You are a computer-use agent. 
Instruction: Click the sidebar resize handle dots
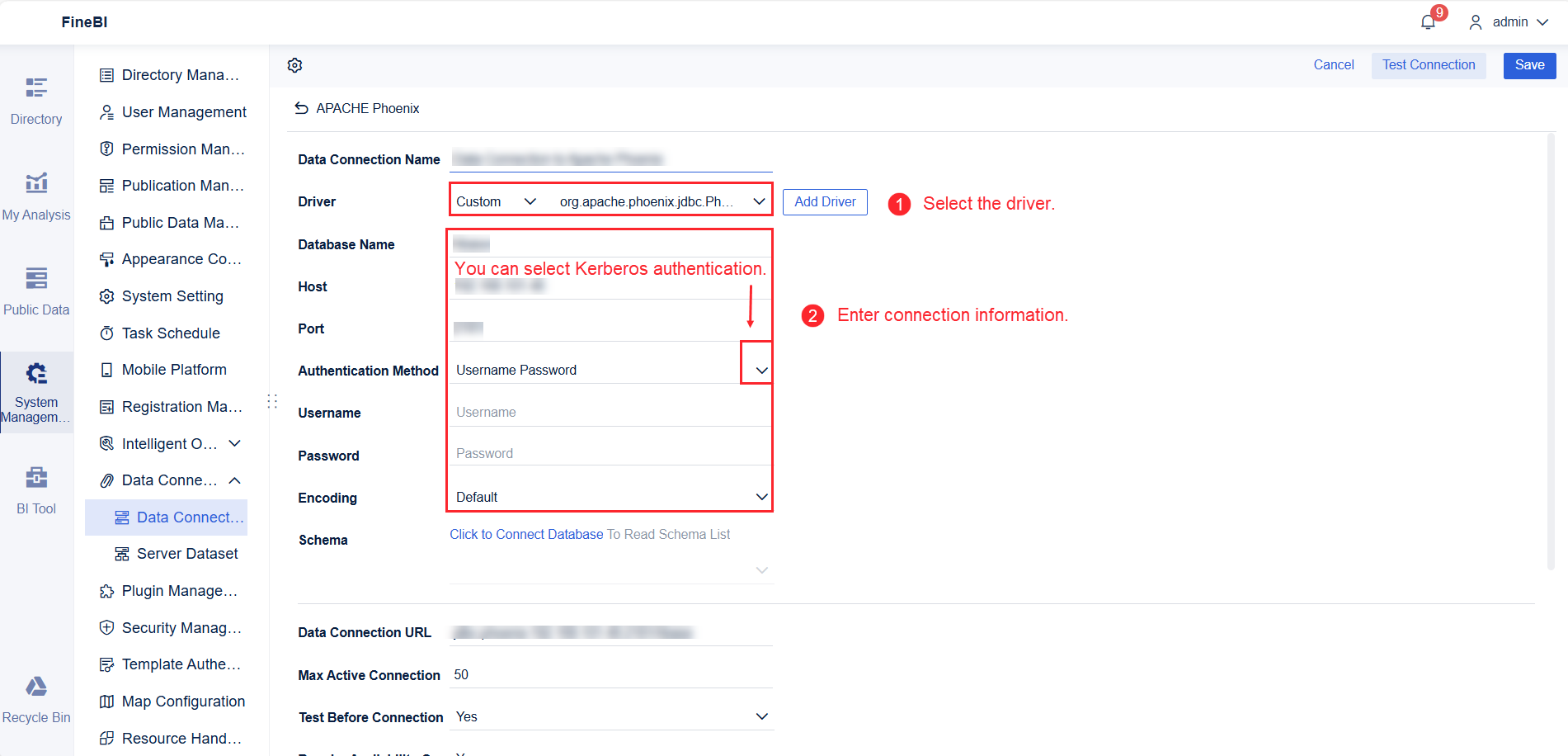[272, 402]
